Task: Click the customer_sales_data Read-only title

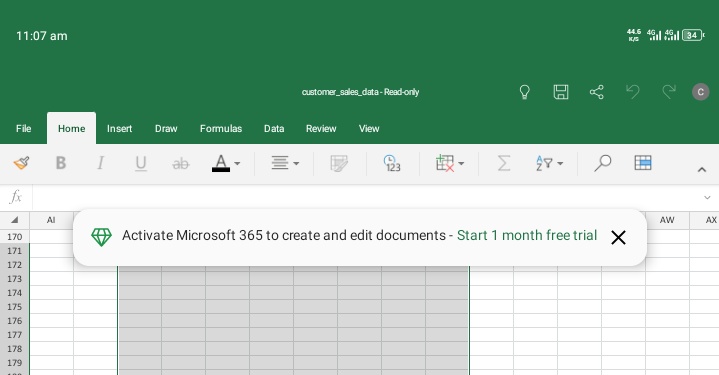Action: 360,92
